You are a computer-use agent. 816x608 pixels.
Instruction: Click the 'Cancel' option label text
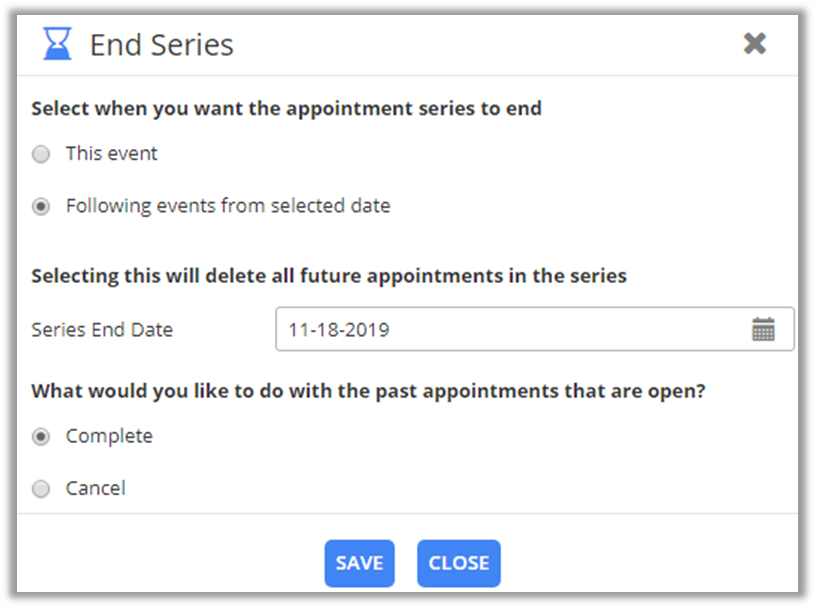96,489
